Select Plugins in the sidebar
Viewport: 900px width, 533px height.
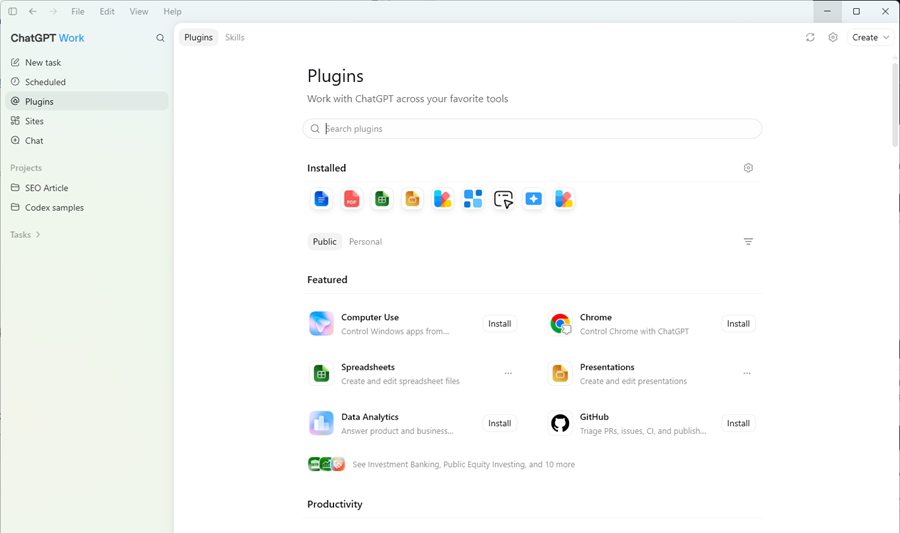click(x=87, y=102)
